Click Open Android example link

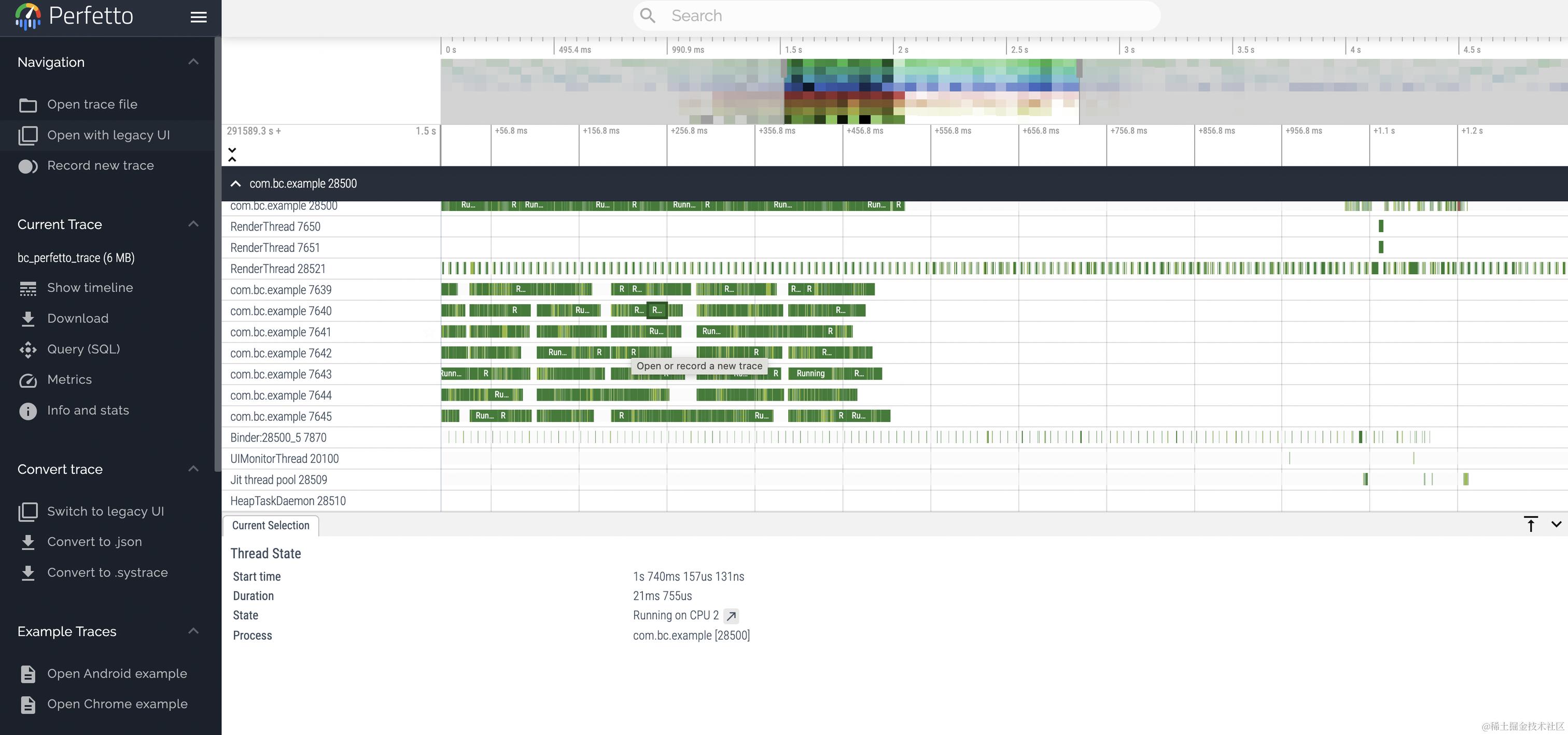[117, 673]
